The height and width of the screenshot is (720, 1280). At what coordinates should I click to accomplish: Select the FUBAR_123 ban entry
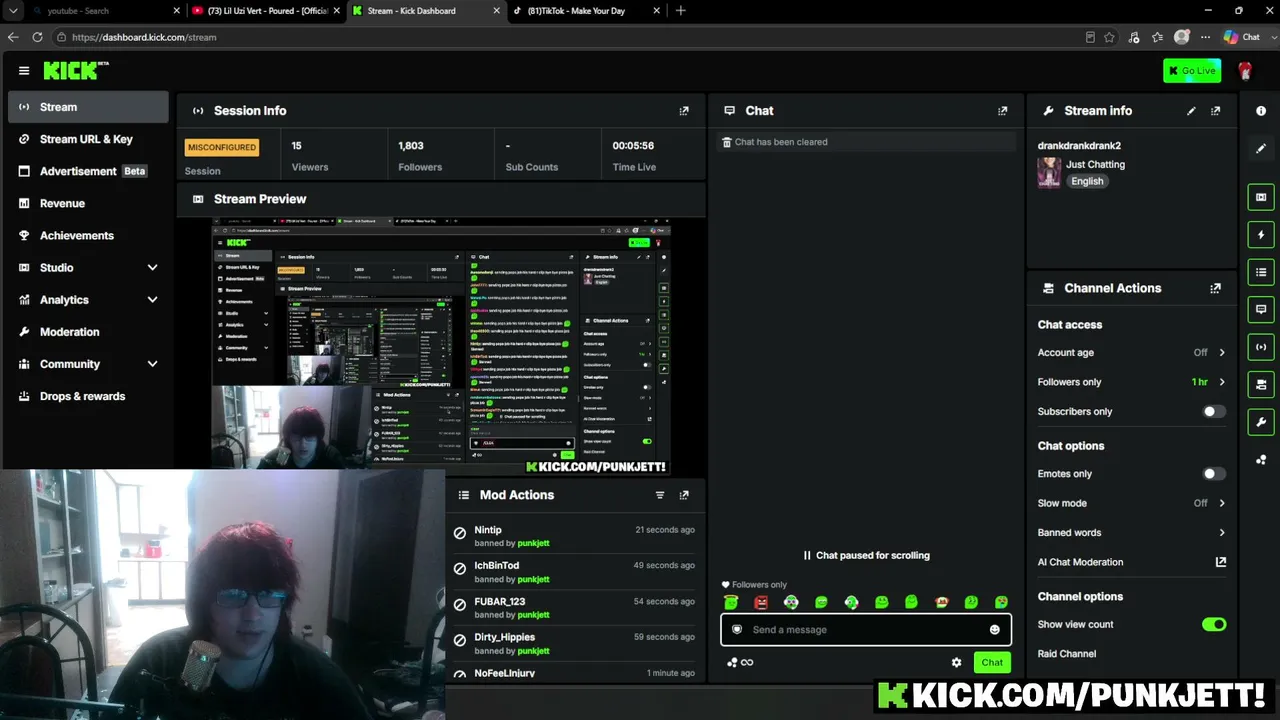click(x=575, y=608)
